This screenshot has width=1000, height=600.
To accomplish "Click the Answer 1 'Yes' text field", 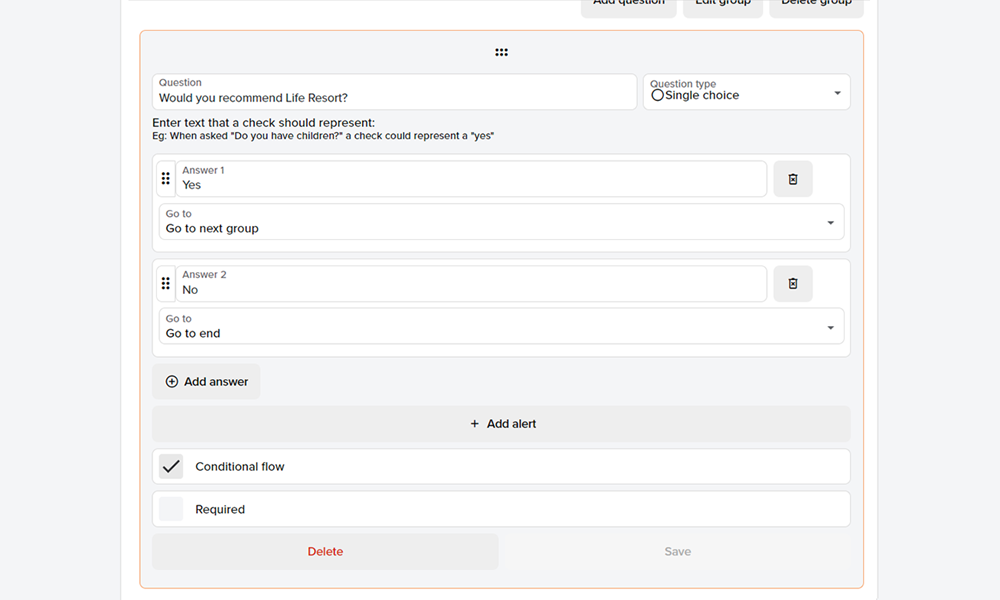I will (471, 179).
